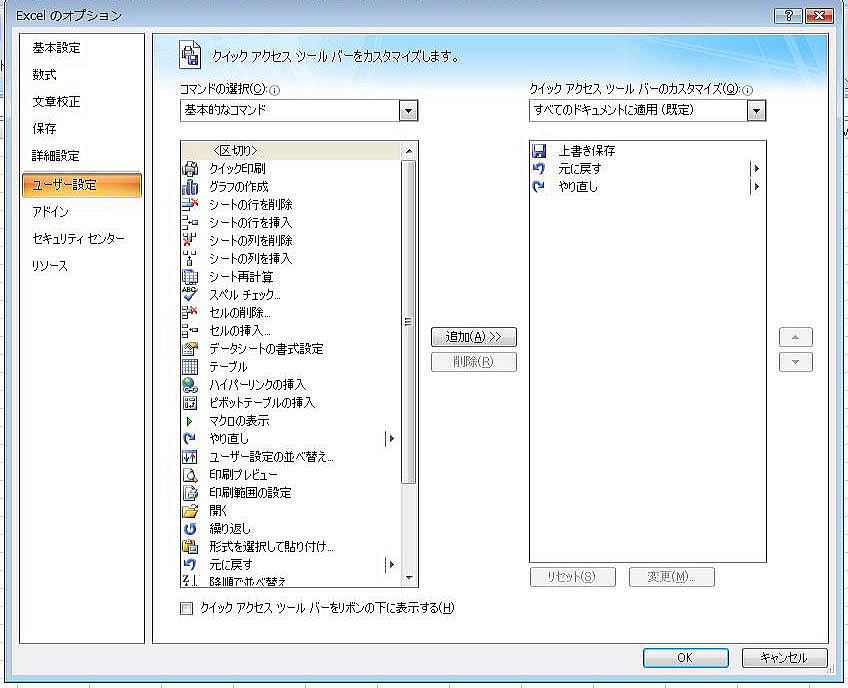The width and height of the screenshot is (848, 688).
Task: Click the info icon next to クイックアクセスツールバーのカスタマイズ label
Action: (747, 90)
